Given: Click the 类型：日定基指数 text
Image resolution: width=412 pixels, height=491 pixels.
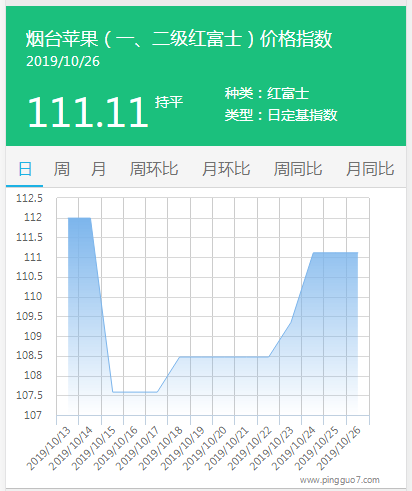Looking at the screenshot, I should pyautogui.click(x=281, y=115).
